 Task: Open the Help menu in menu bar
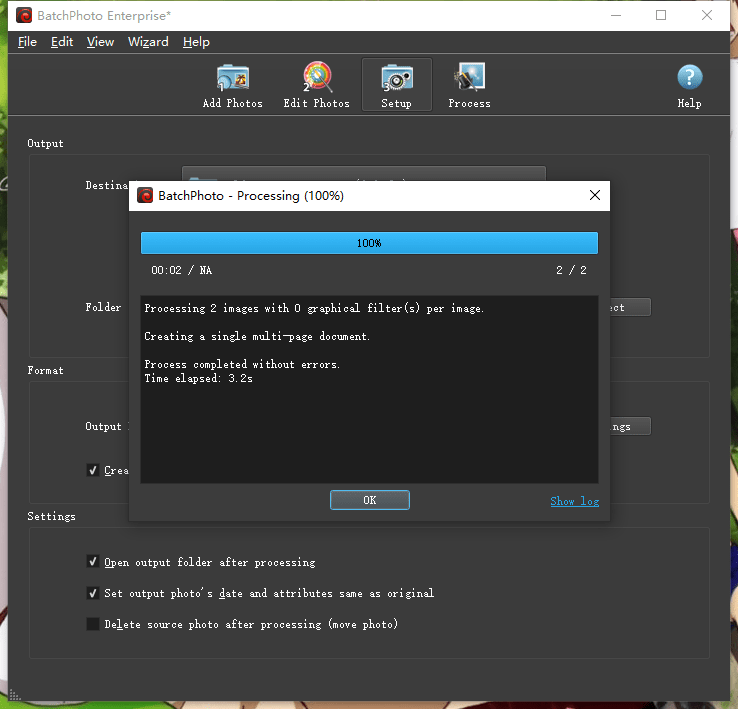(196, 42)
